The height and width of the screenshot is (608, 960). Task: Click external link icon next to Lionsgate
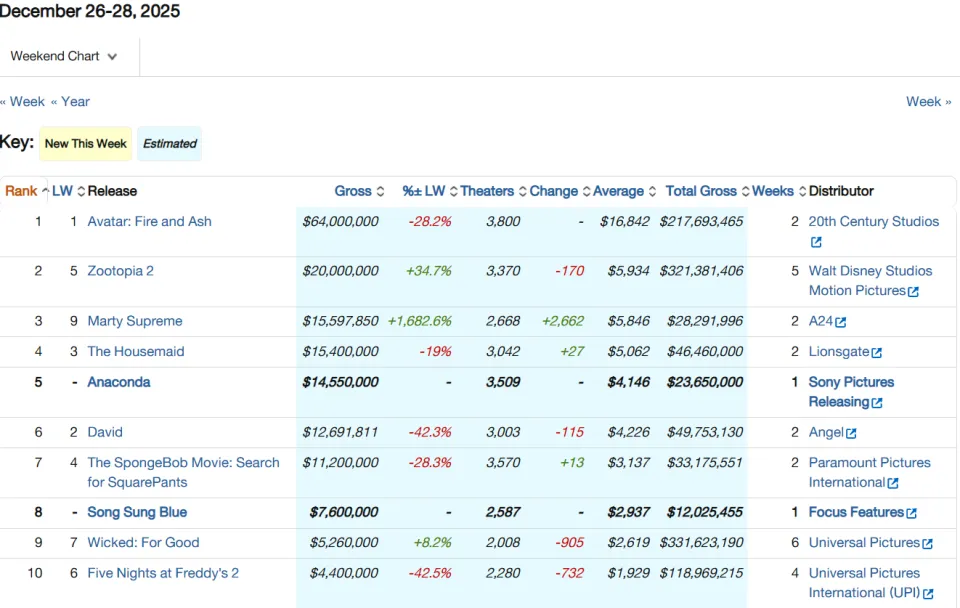pos(877,353)
